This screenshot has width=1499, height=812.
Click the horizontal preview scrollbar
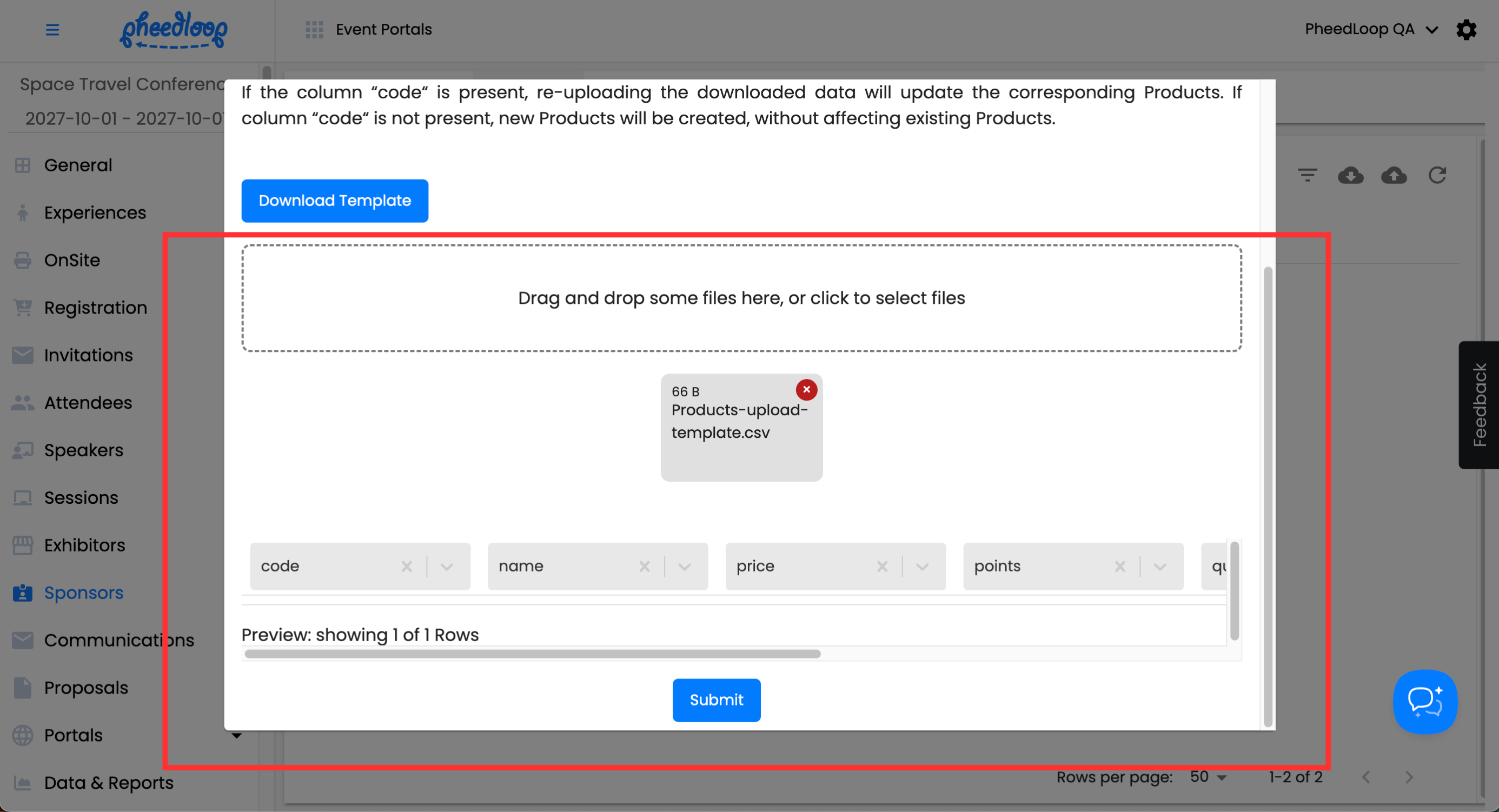coord(532,654)
